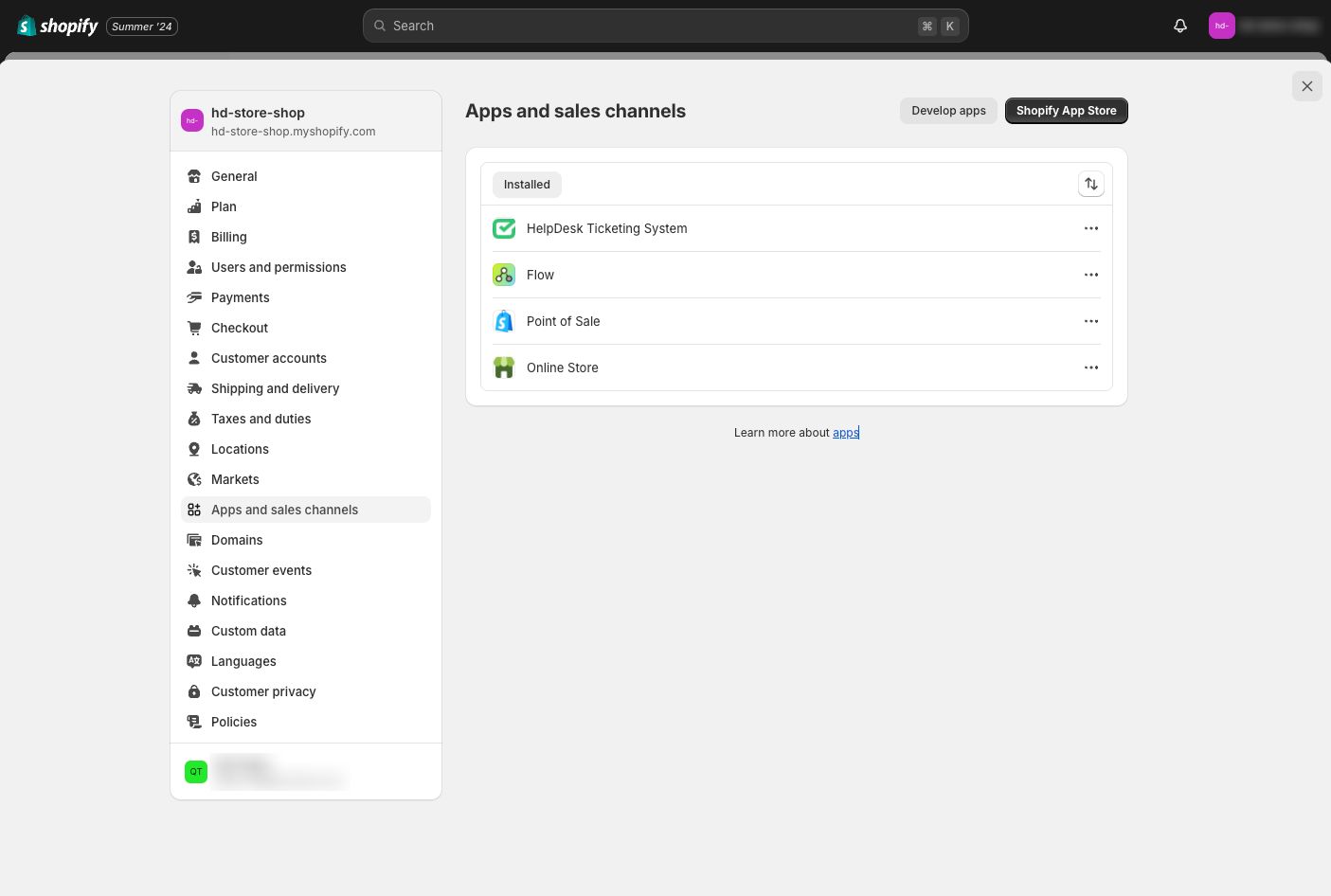Click the Shopify logo

pos(58,26)
